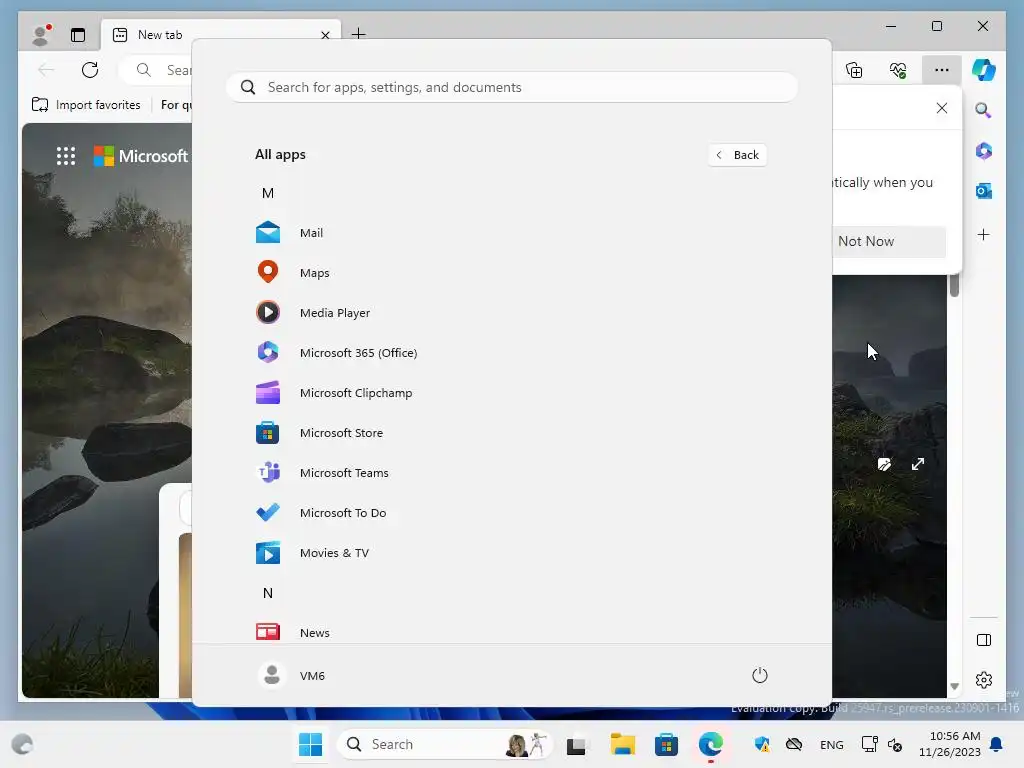Open Edge Settings and more menu
This screenshot has width=1024, height=768.
click(941, 70)
